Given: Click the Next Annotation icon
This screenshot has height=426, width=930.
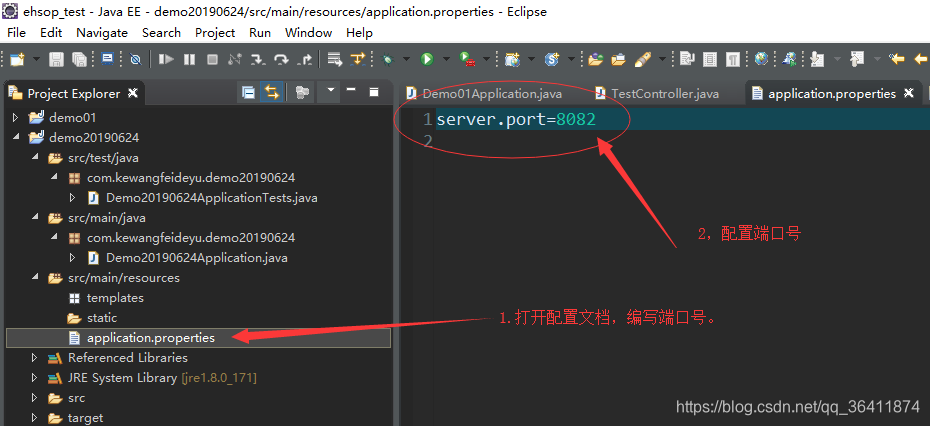Looking at the screenshot, I should pyautogui.click(x=817, y=59).
